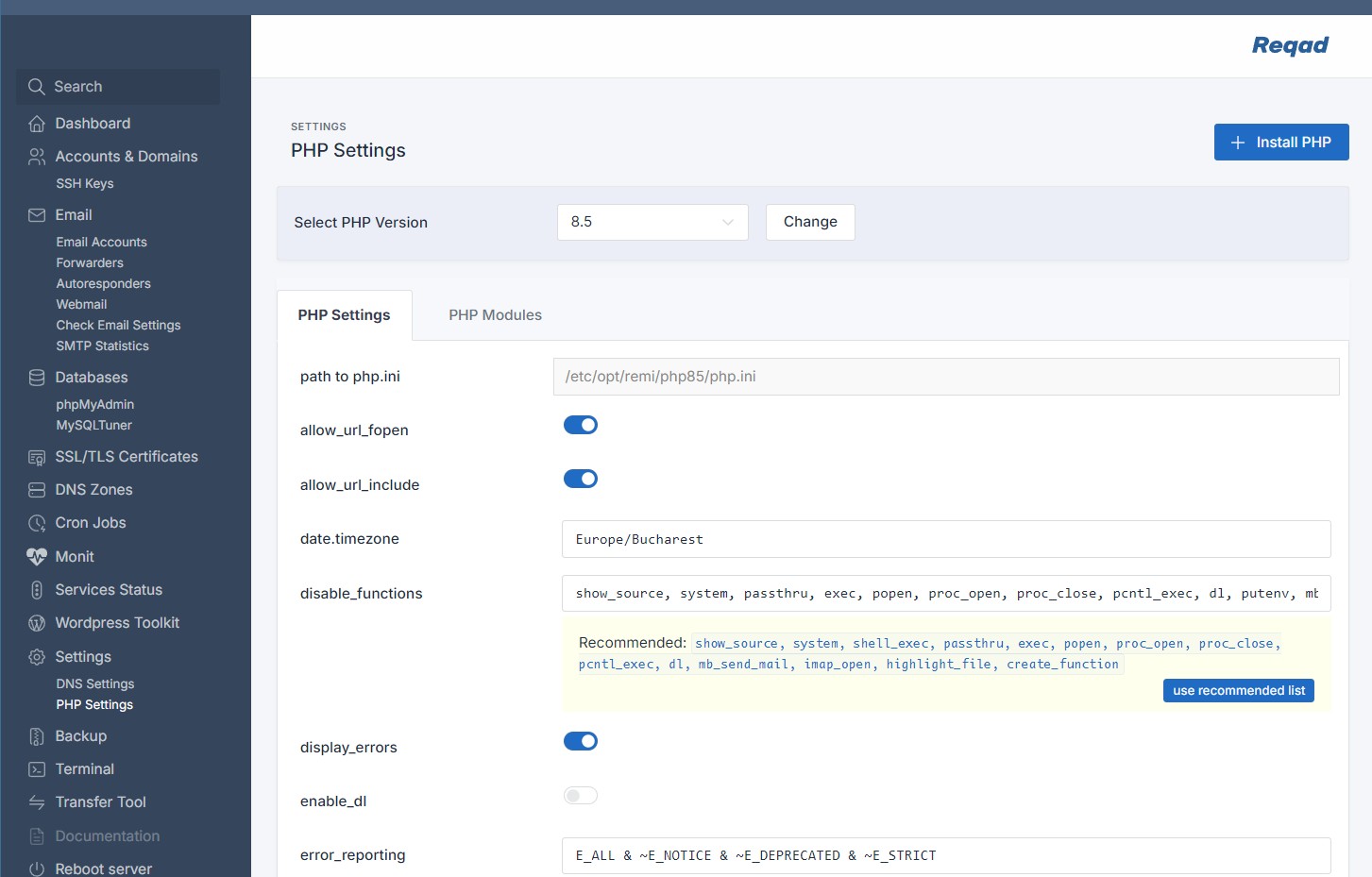
Task: Click the Email envelope icon
Action: click(37, 215)
